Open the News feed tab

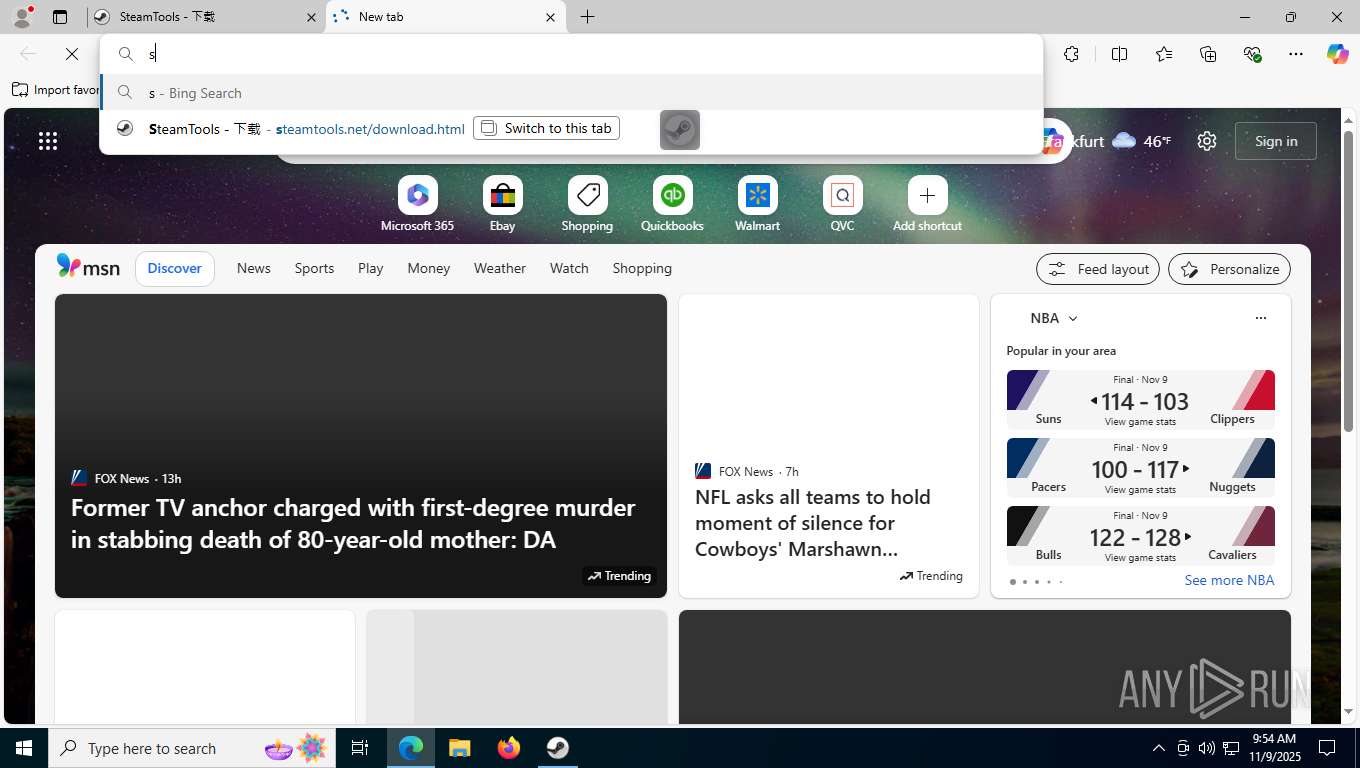click(x=254, y=268)
